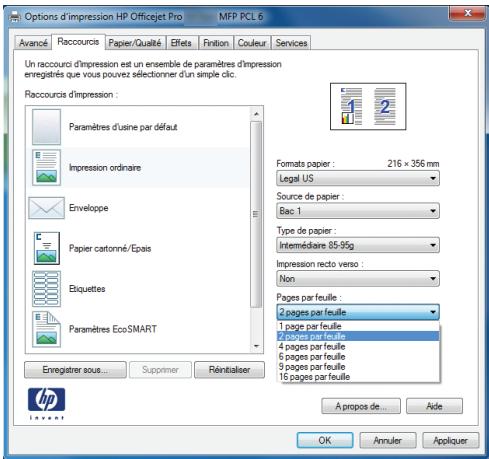Viewport: 489px width, 459px height.
Task: Click the shortcuts list scroll down arrow
Action: tap(256, 346)
